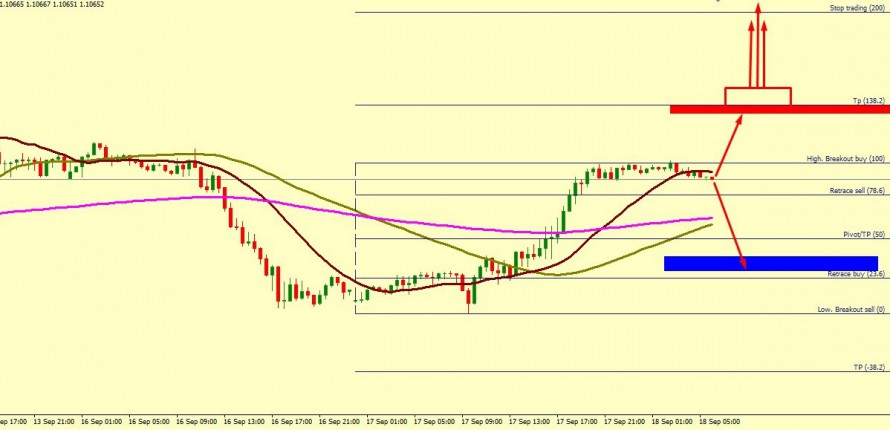This screenshot has height=430, width=890.
Task: Select the Retrace sell (78.6) label
Action: 857,190
